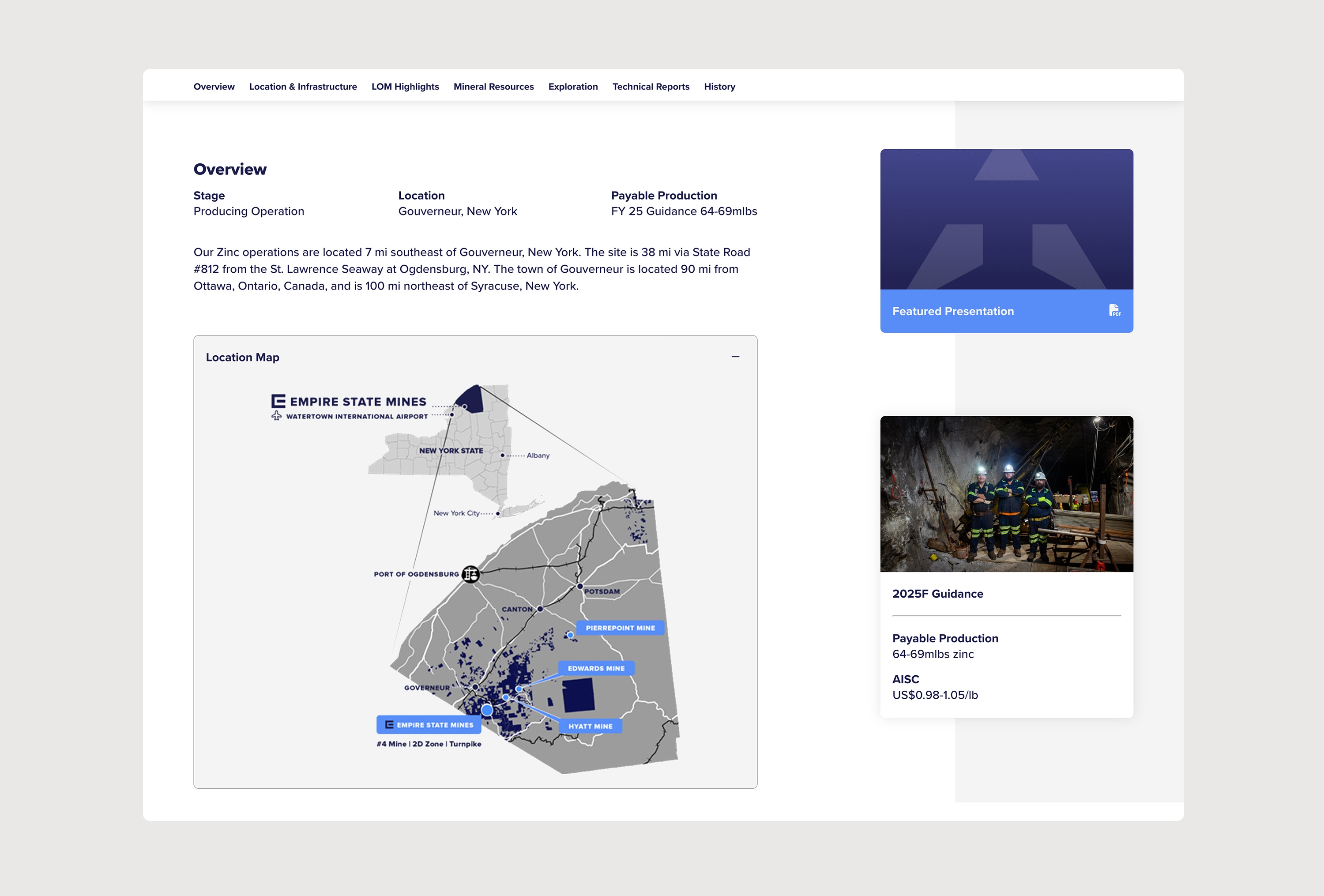Open Location & Infrastructure section
Screen dimensions: 1324x896
(303, 87)
